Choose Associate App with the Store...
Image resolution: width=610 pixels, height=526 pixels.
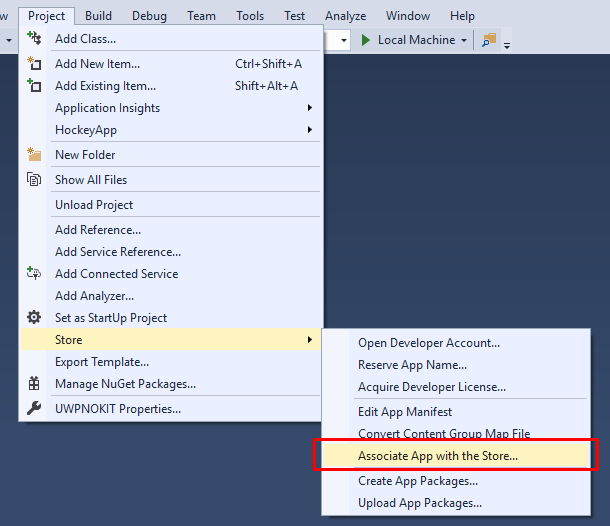[x=456, y=456]
